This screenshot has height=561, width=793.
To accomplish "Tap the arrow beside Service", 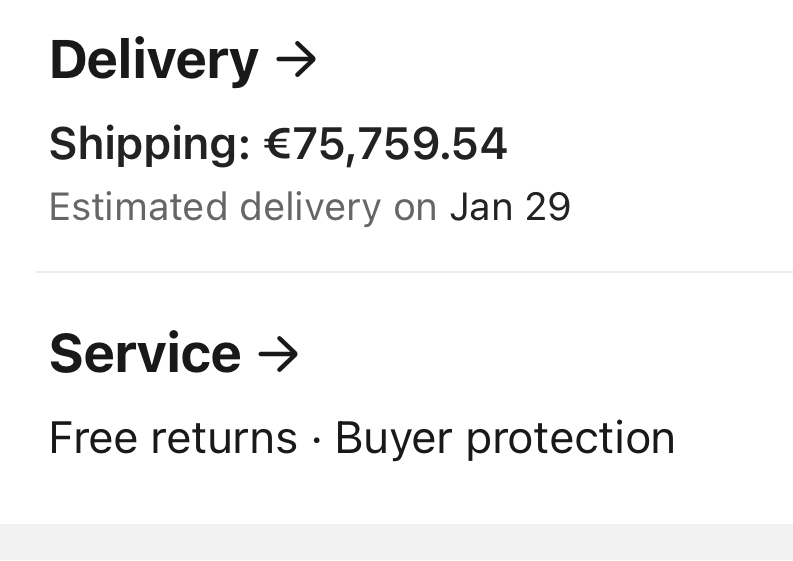I will coord(278,354).
